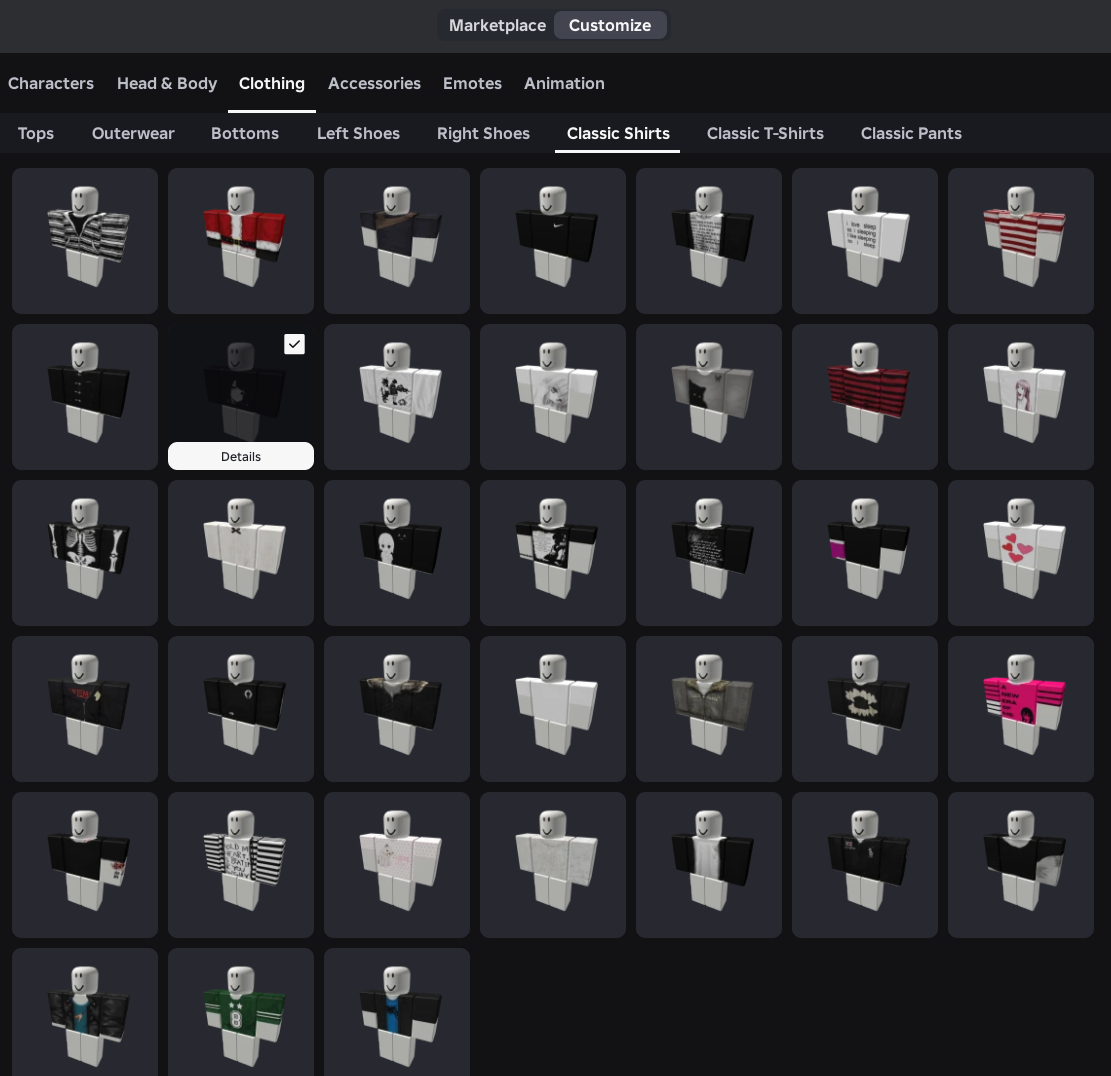Open the Accessories tab
The image size is (1111, 1076).
click(x=374, y=83)
